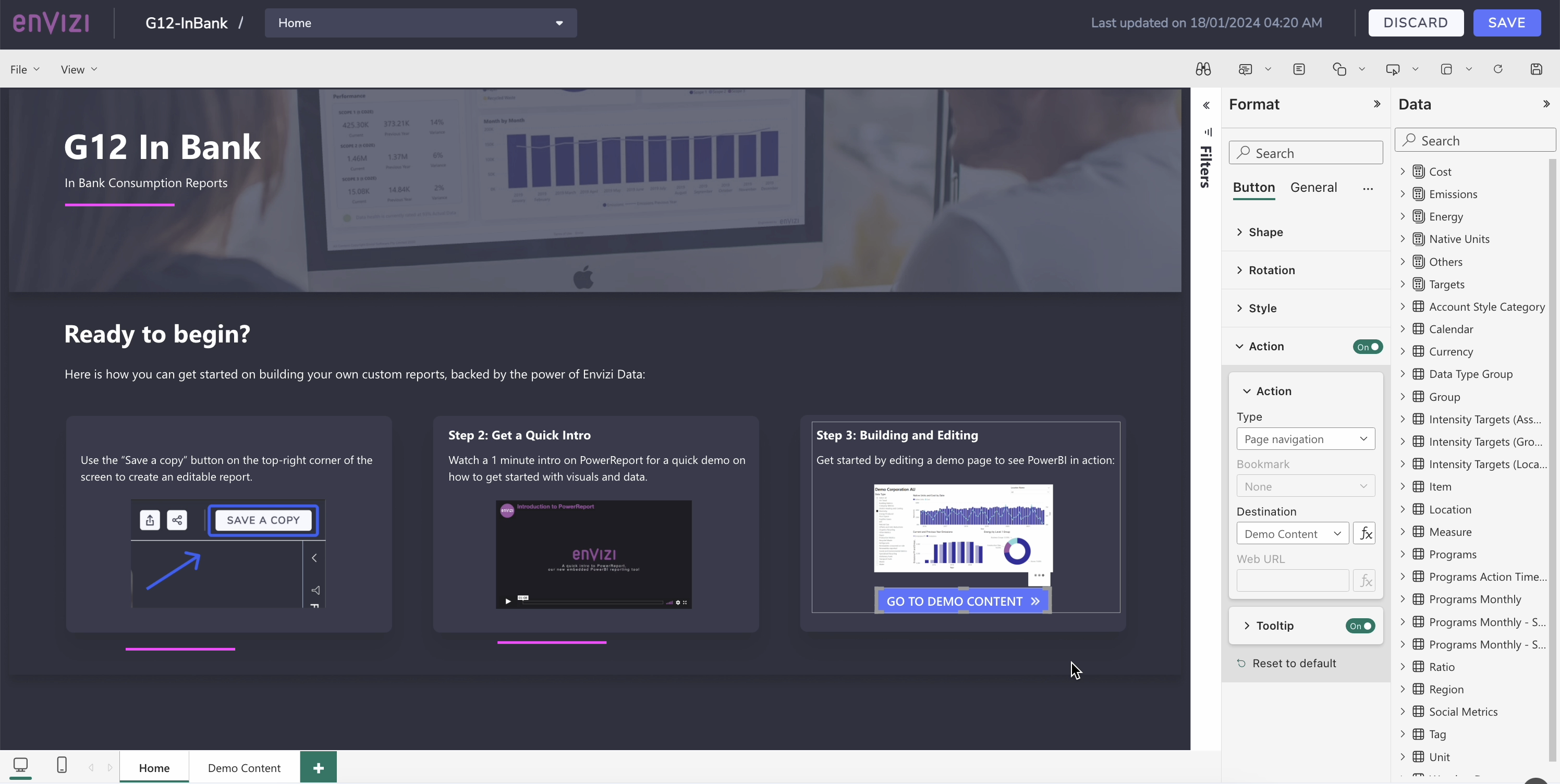The height and width of the screenshot is (784, 1560).
Task: Toggle the Action switch off
Action: pos(1368,347)
